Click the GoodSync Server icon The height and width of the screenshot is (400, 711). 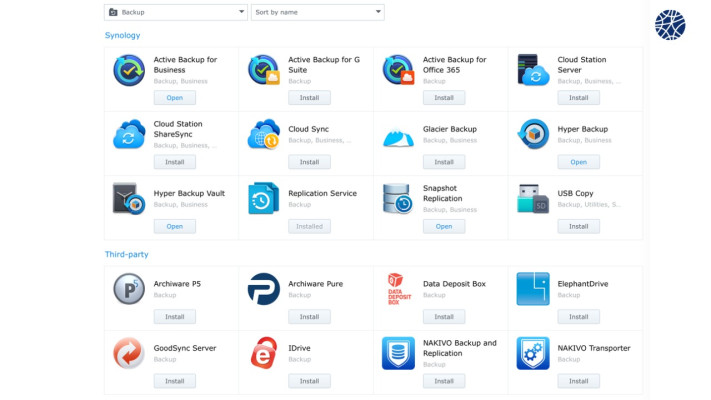[129, 353]
